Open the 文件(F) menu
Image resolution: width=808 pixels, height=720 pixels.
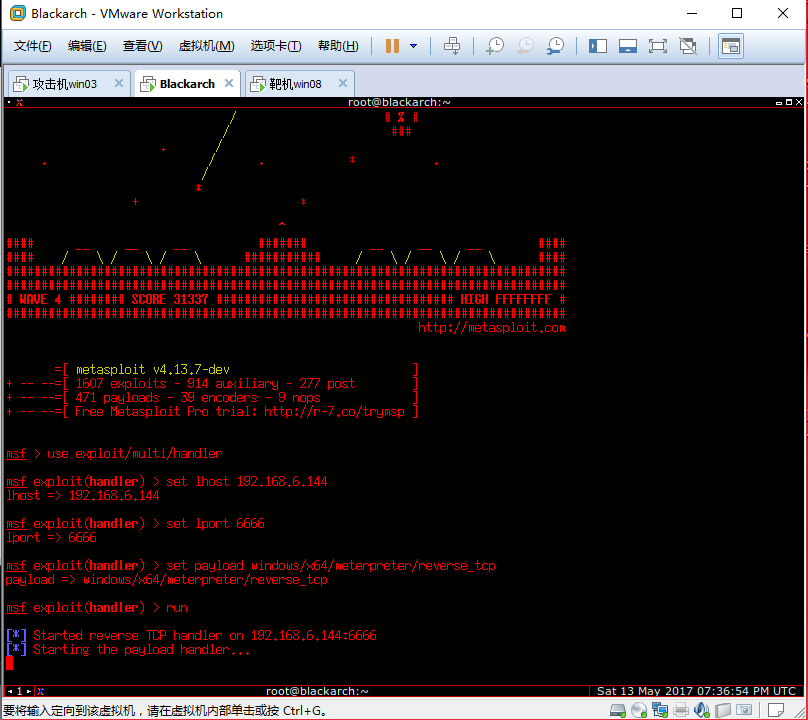tap(32, 46)
